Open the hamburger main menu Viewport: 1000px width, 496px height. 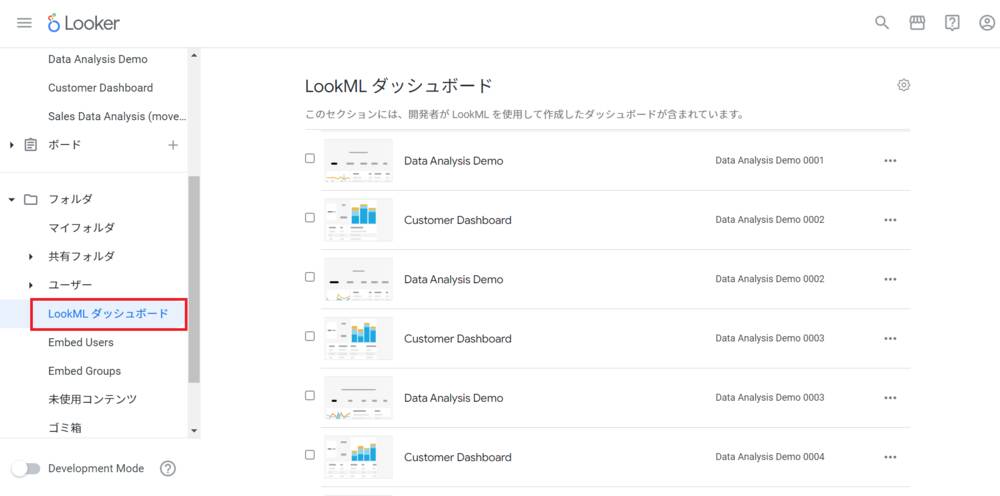24,23
